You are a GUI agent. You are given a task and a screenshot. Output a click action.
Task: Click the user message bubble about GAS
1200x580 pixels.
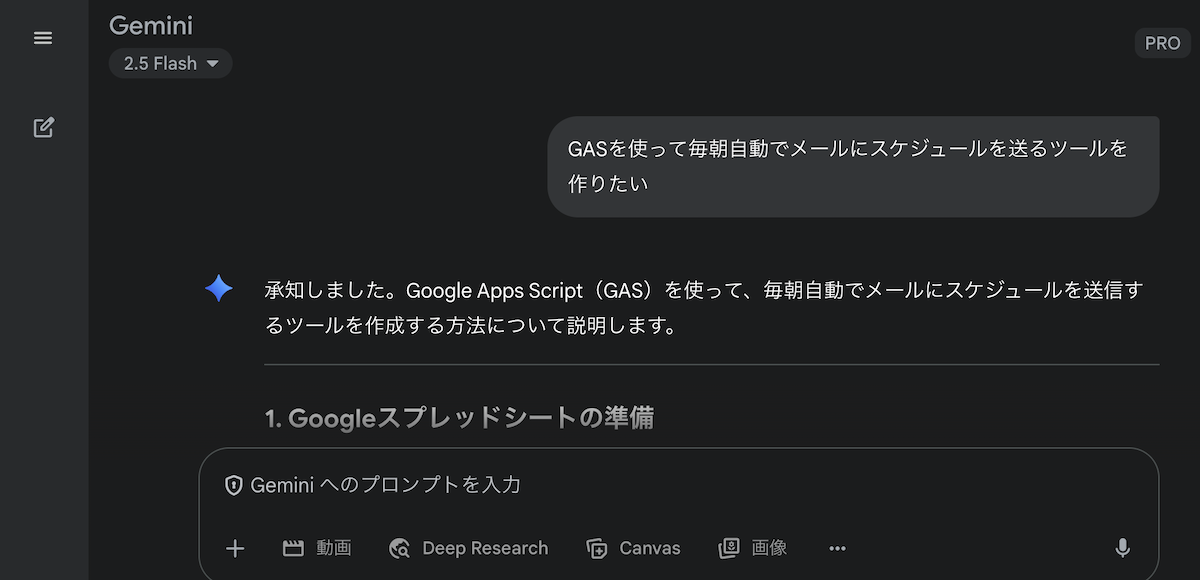point(853,166)
